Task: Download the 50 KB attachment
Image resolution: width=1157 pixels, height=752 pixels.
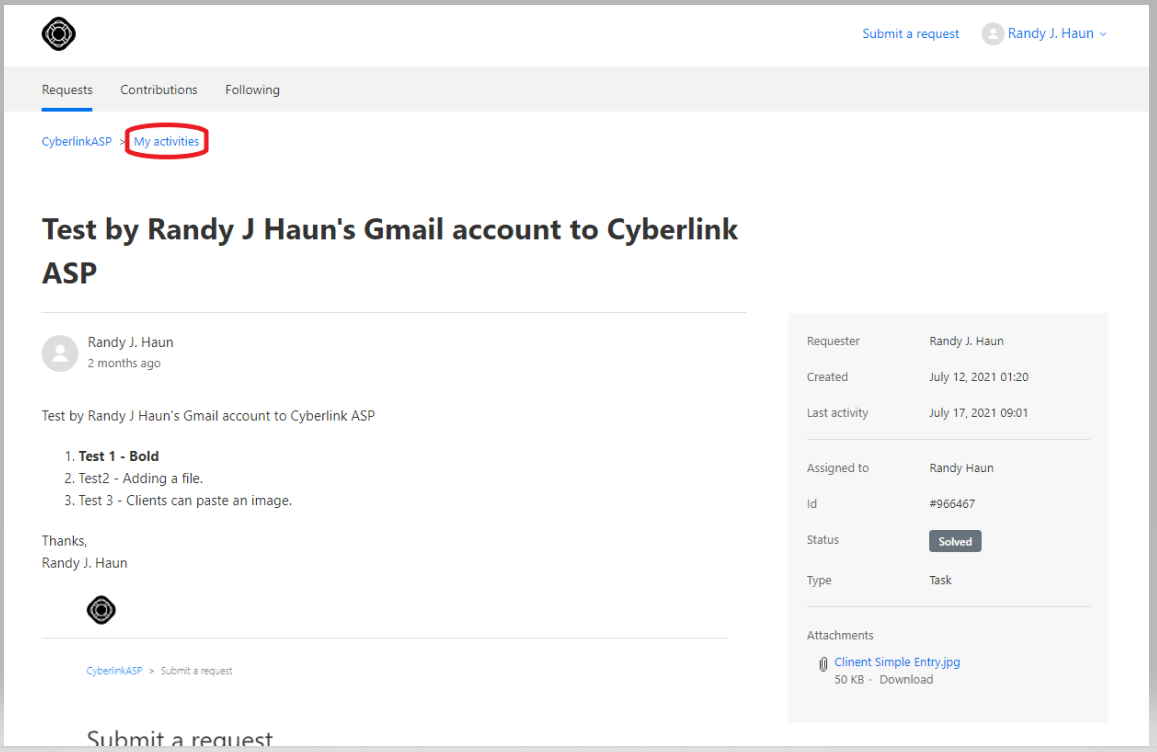Action: [x=906, y=680]
